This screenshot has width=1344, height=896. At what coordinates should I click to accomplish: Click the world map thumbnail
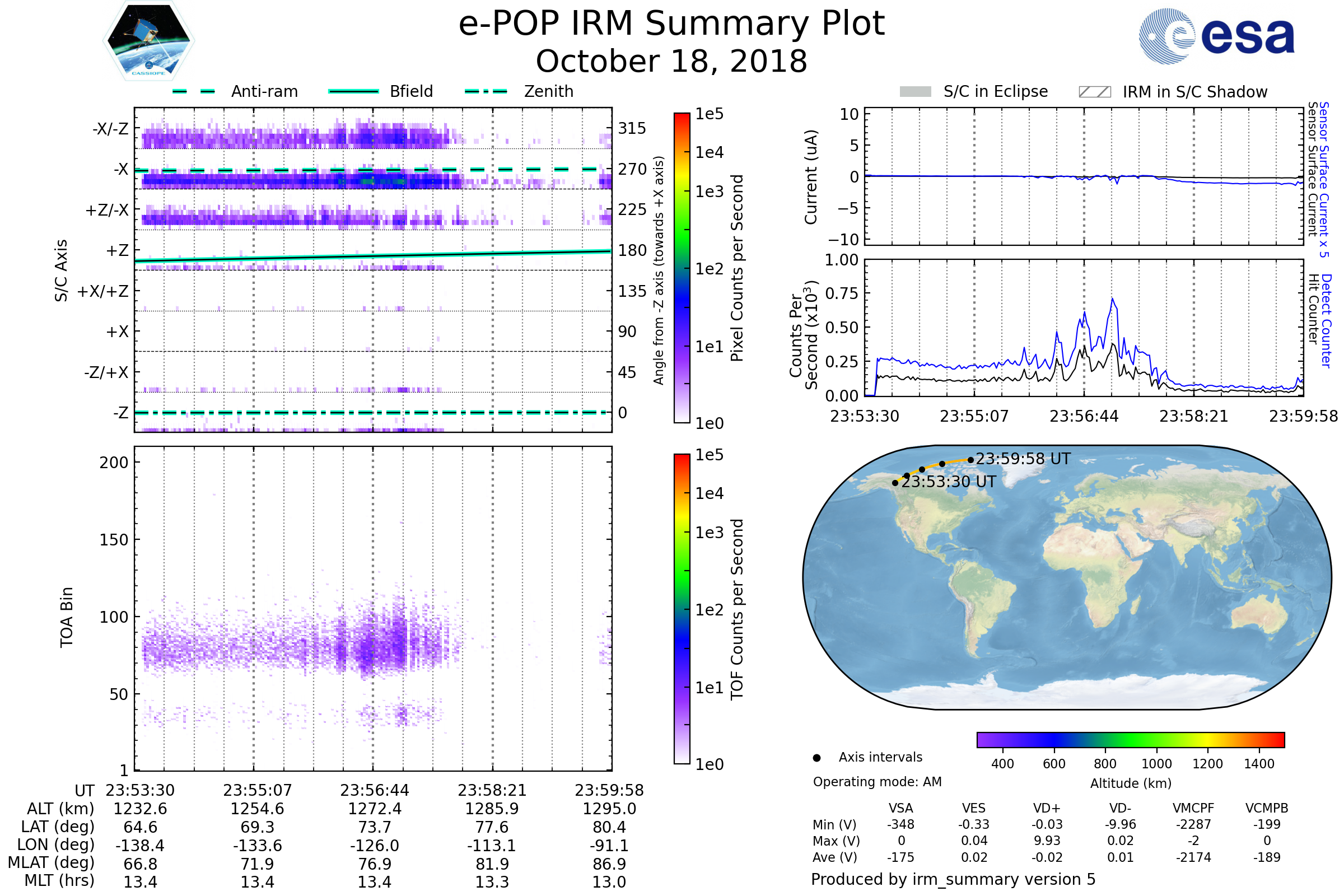click(1066, 577)
